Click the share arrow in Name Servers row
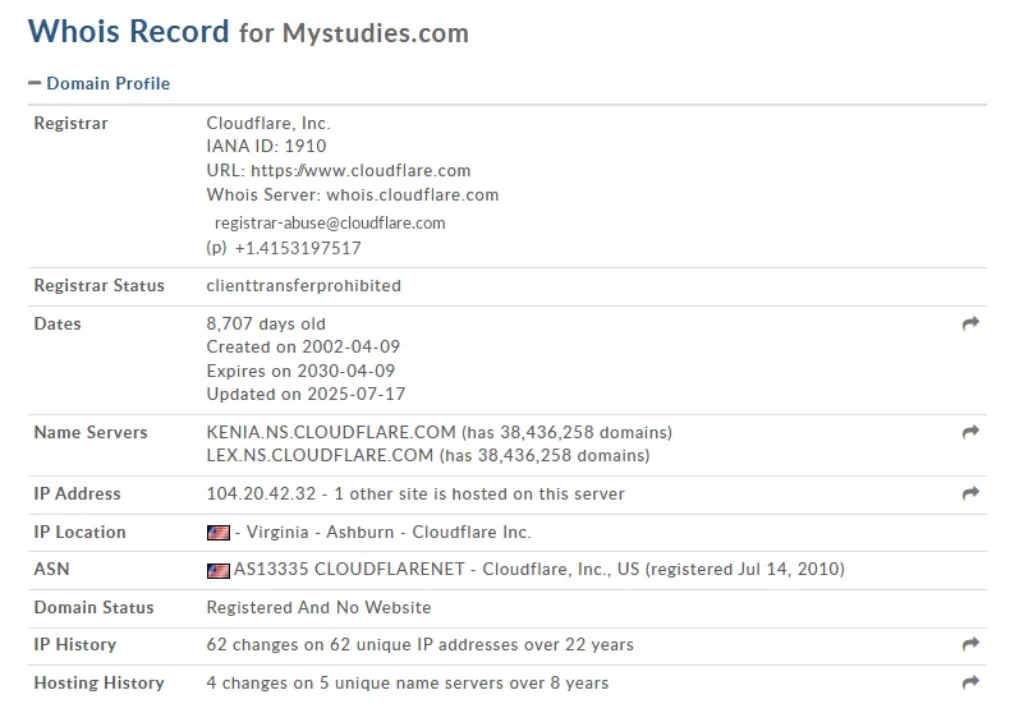Screen dimensions: 1024x713 click(x=970, y=432)
